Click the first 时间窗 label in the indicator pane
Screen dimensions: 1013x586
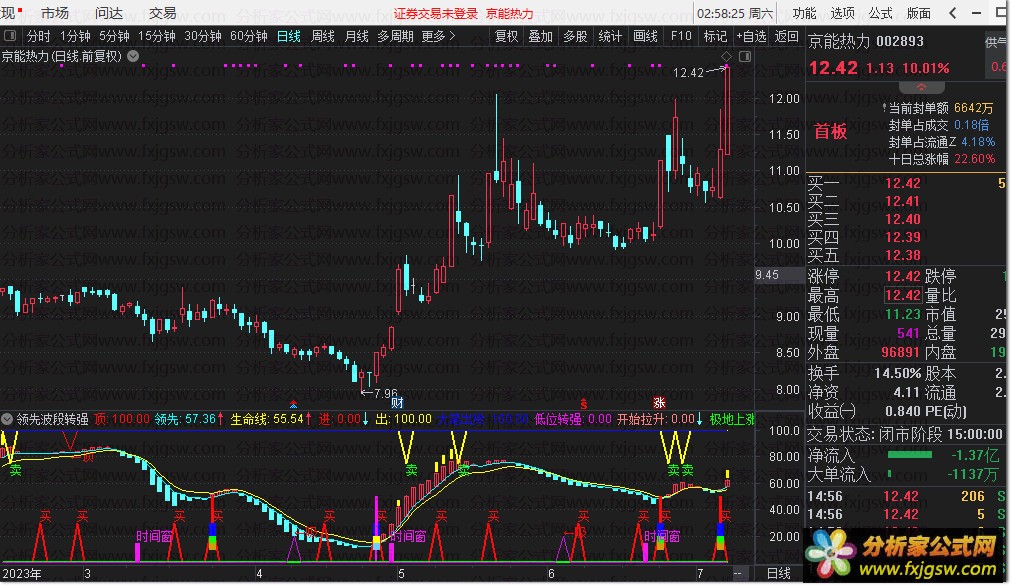[x=154, y=536]
